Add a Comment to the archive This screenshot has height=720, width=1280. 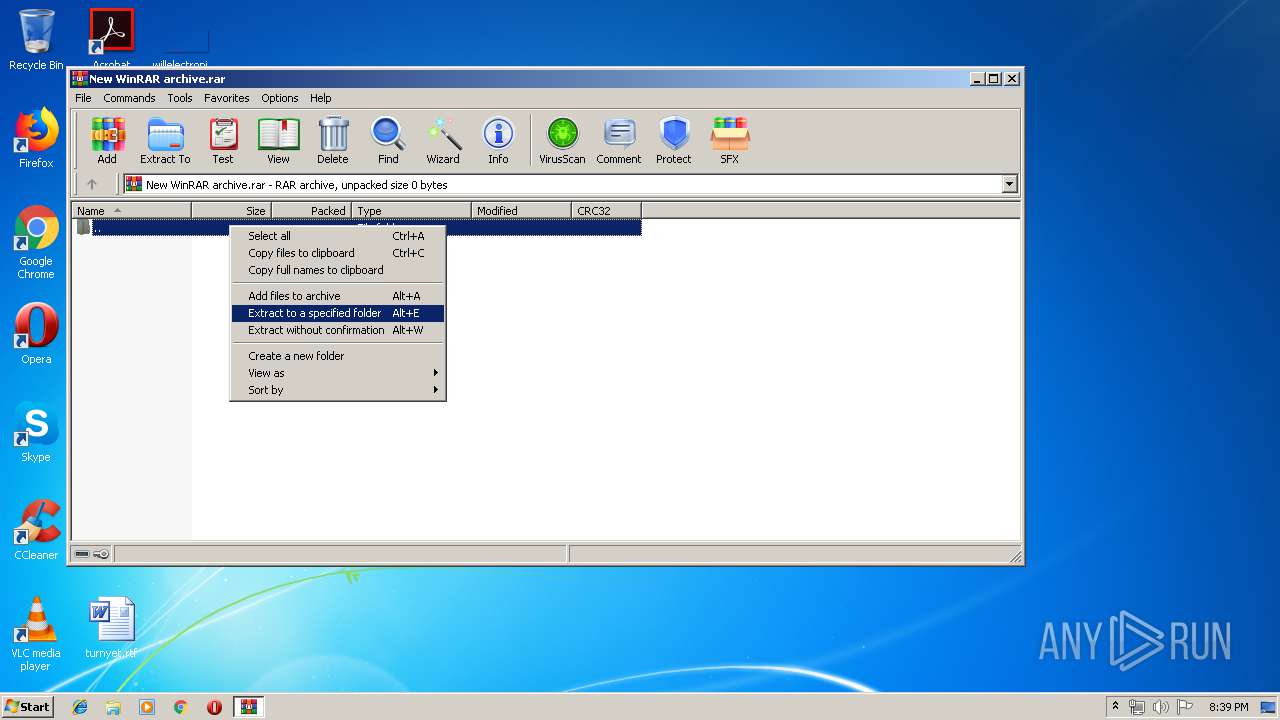click(x=619, y=140)
